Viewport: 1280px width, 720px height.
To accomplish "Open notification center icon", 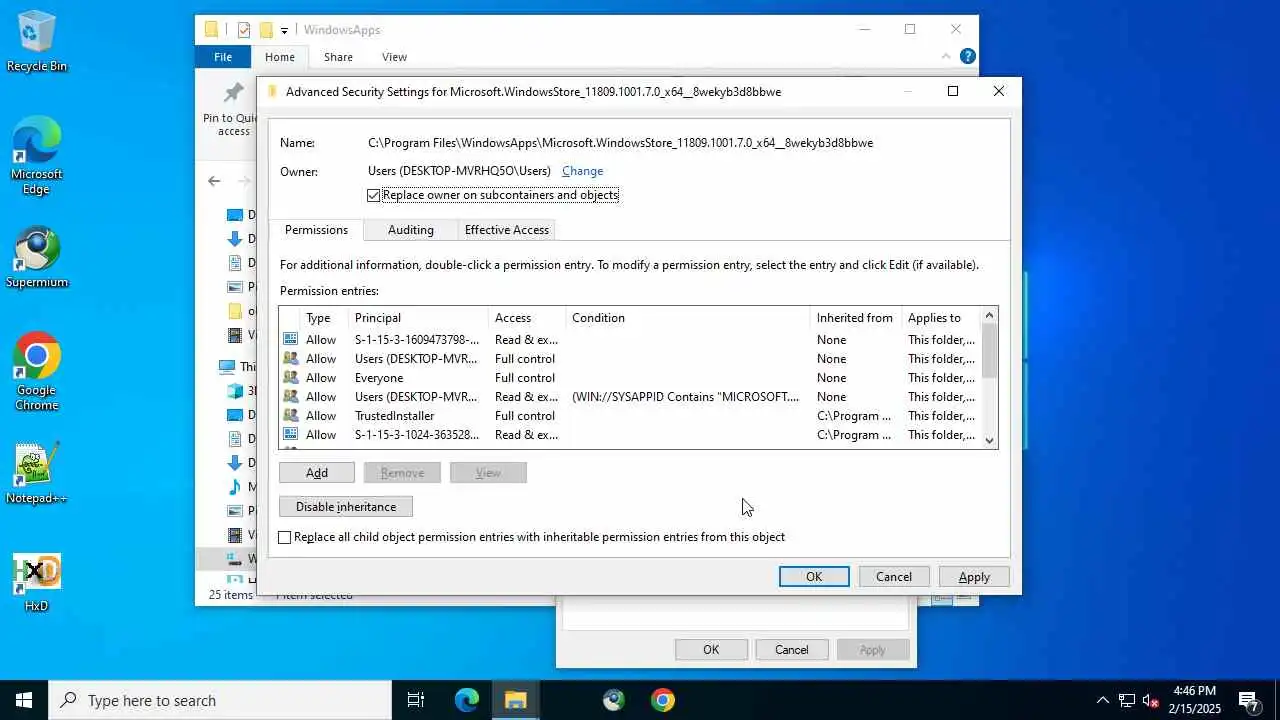I will tap(1248, 701).
